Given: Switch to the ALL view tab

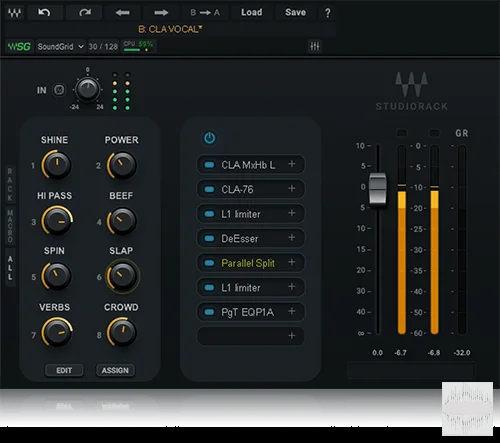Looking at the screenshot, I should point(10,268).
